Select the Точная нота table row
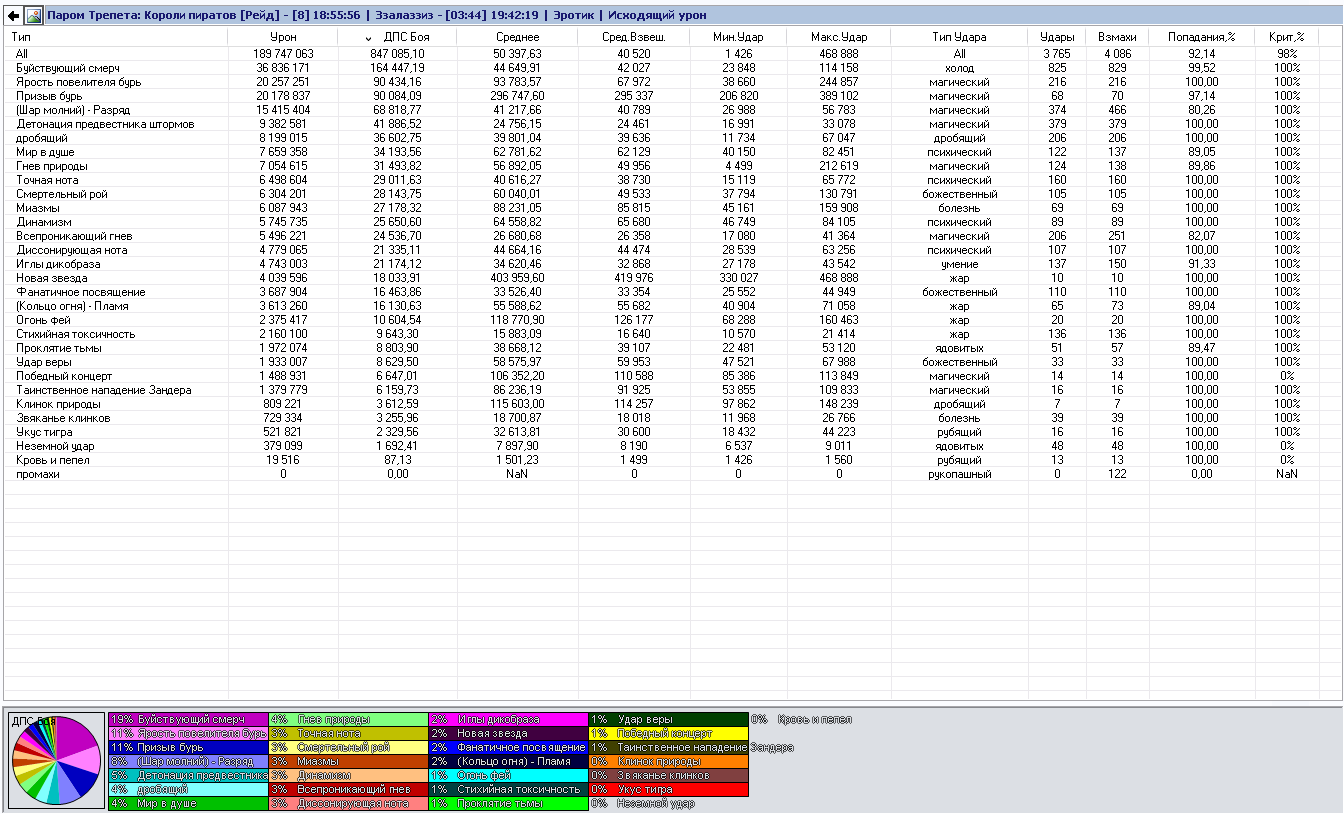Image resolution: width=1344 pixels, height=814 pixels. click(672, 180)
